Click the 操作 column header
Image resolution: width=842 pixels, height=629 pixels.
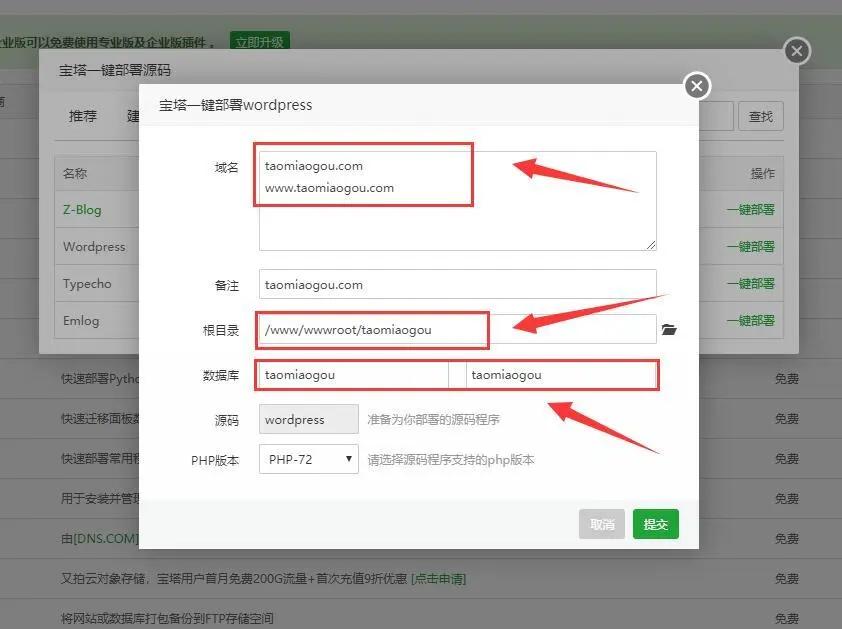(763, 173)
